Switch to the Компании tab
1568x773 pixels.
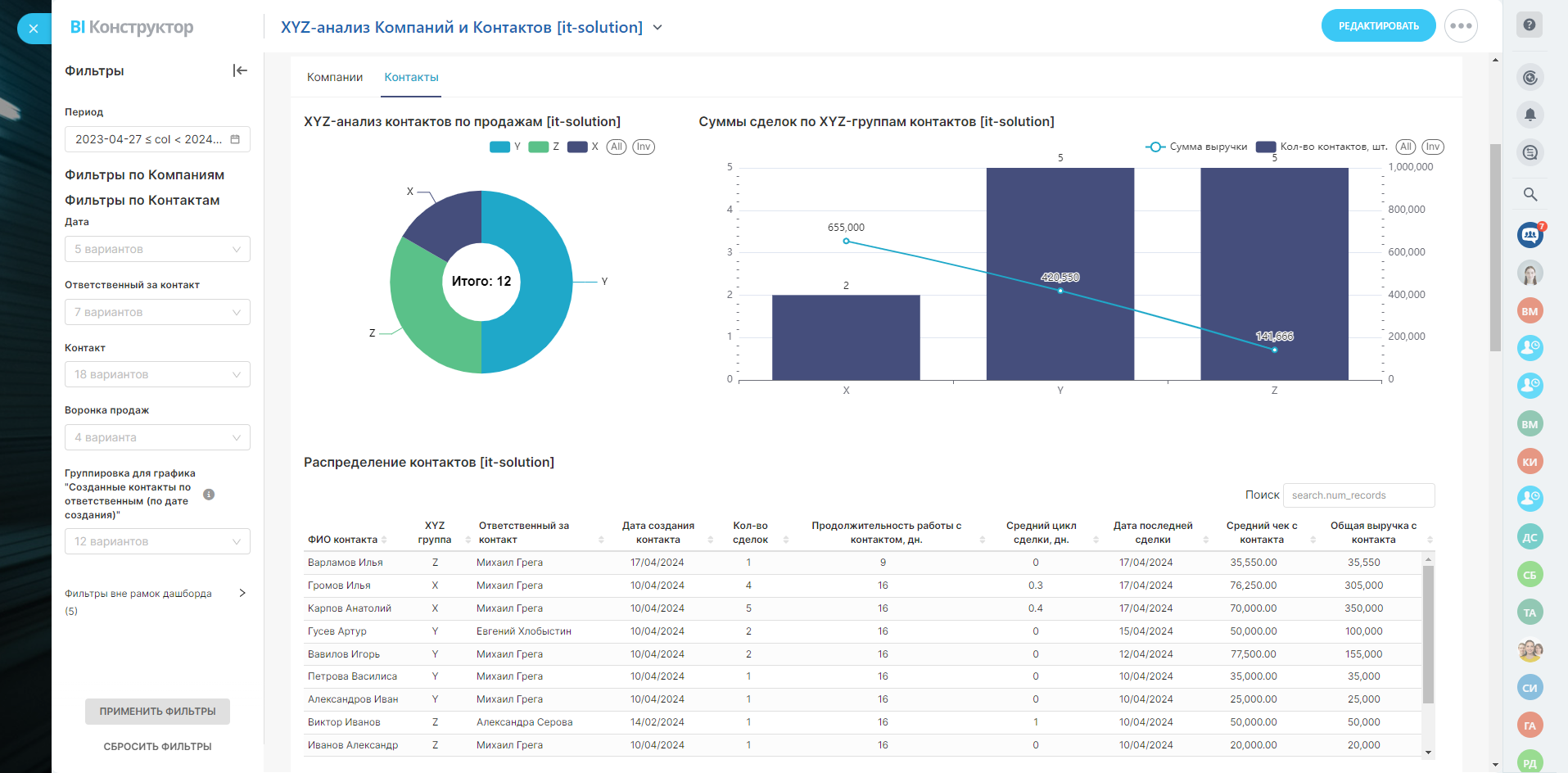[335, 77]
